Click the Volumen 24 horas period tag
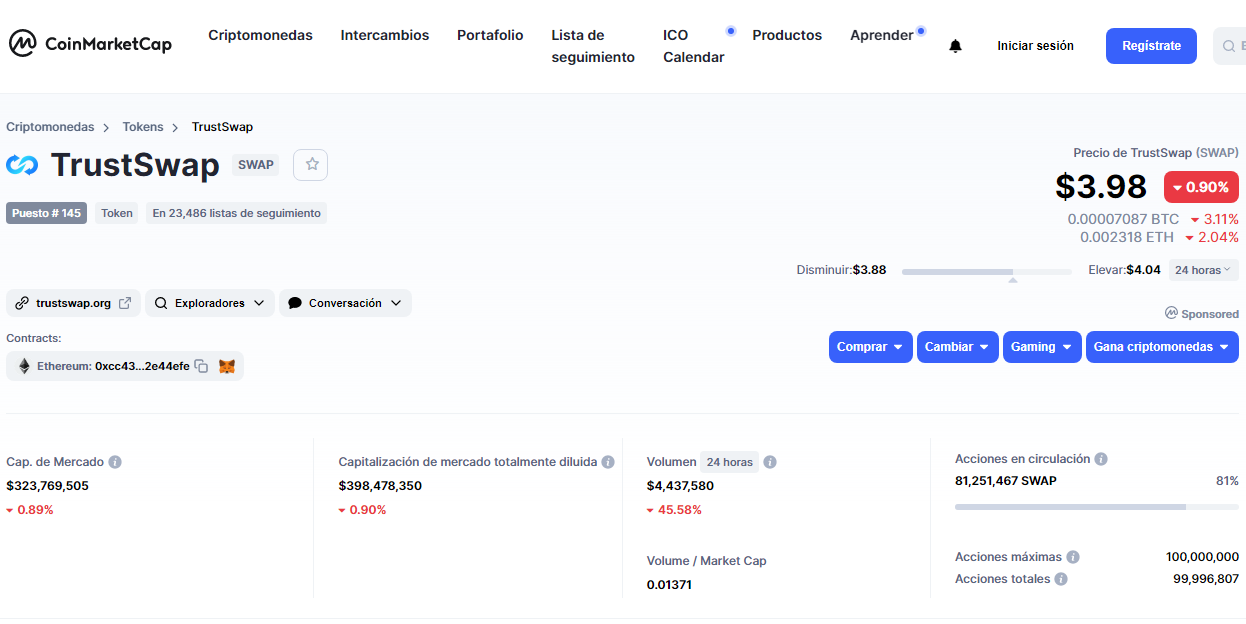 point(729,462)
